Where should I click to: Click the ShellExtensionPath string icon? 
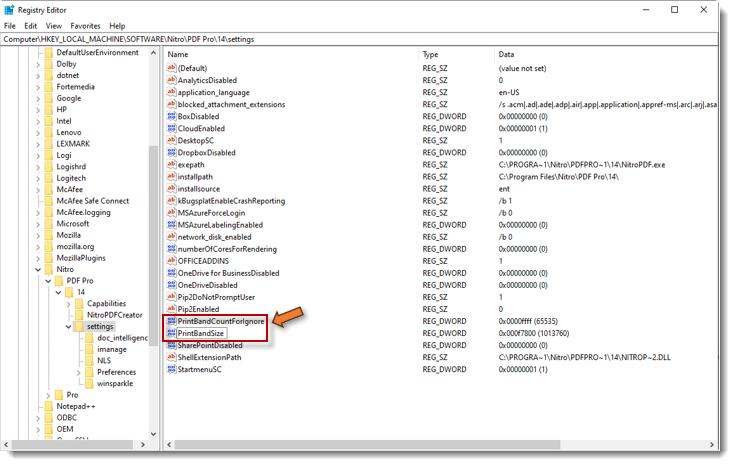(x=172, y=357)
